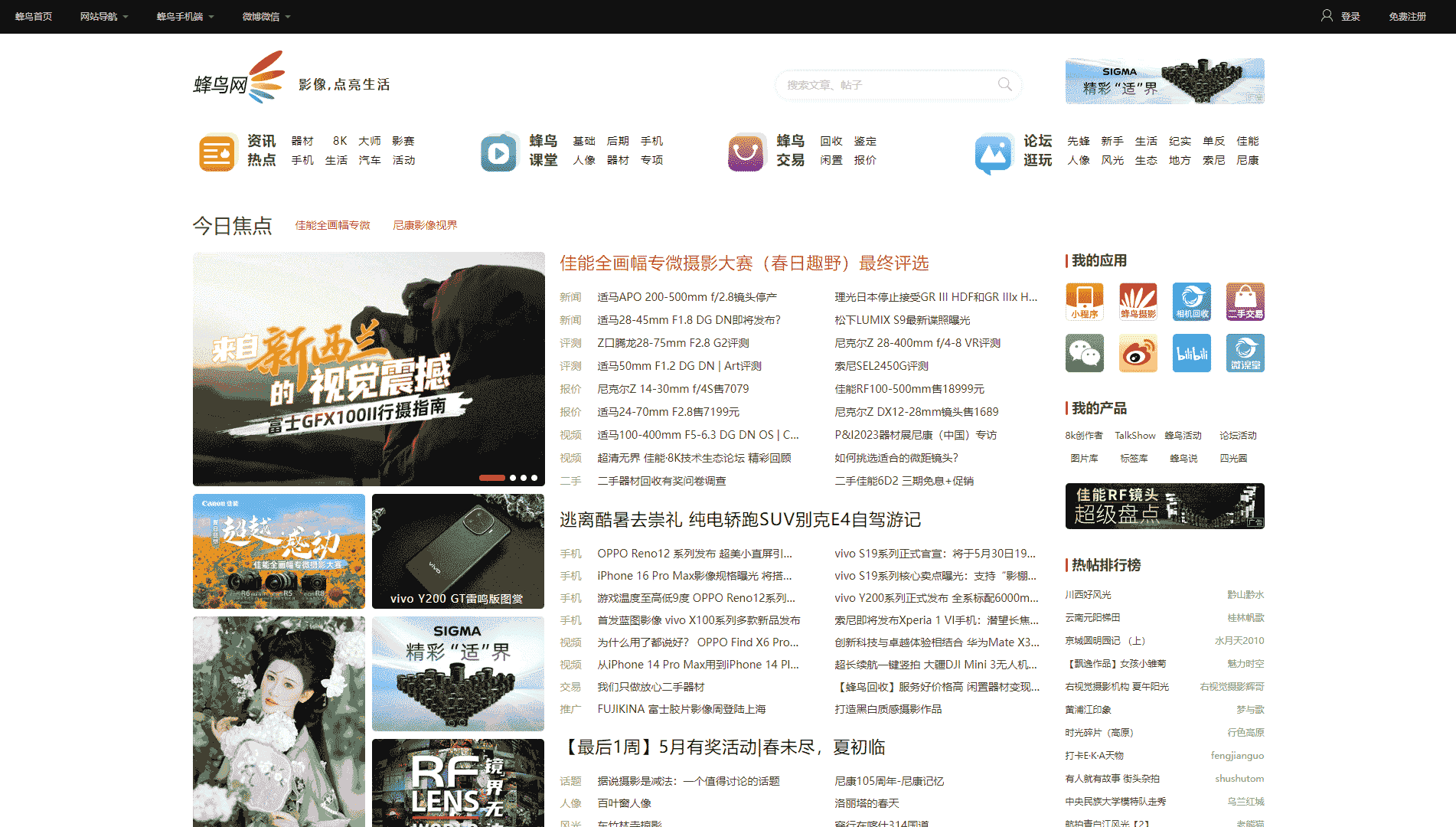1456x827 pixels.
Task: Open the 索尼 forum section
Action: coord(1213,160)
